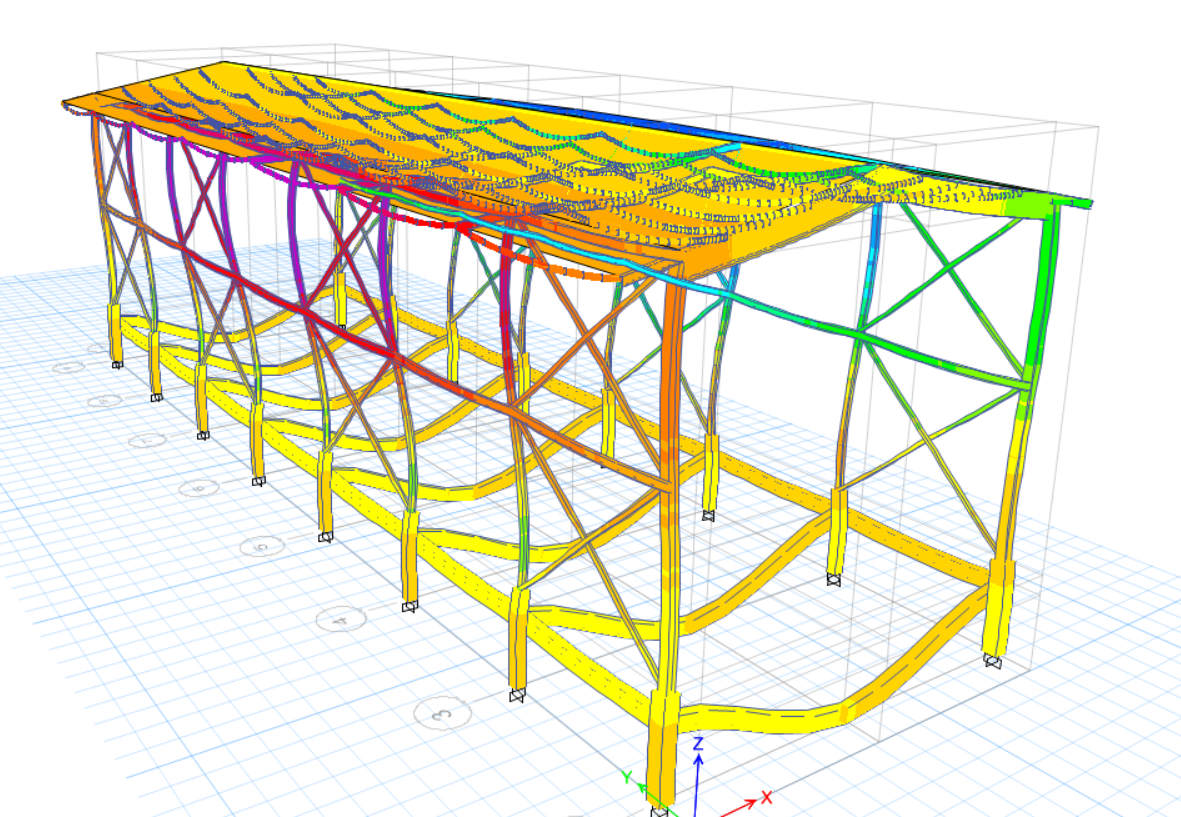Viewport: 1181px width, 817px height.
Task: Pick support symbol beside grid bubble 6
Action: point(258,482)
